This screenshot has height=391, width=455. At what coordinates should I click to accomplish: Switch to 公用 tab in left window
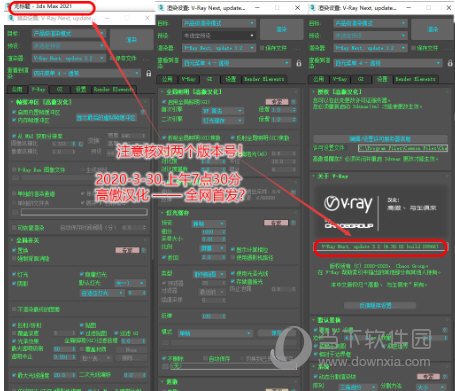click(x=17, y=89)
